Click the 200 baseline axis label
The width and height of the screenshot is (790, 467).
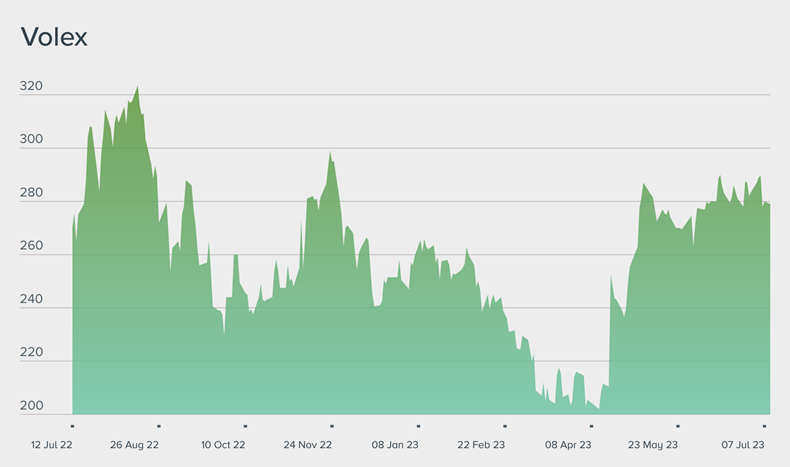[31, 406]
